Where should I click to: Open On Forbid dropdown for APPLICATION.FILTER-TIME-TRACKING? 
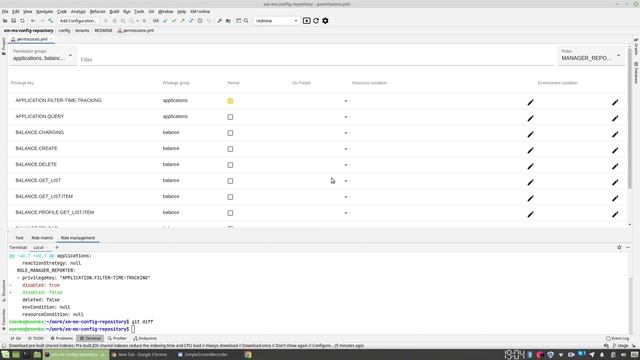tap(346, 101)
